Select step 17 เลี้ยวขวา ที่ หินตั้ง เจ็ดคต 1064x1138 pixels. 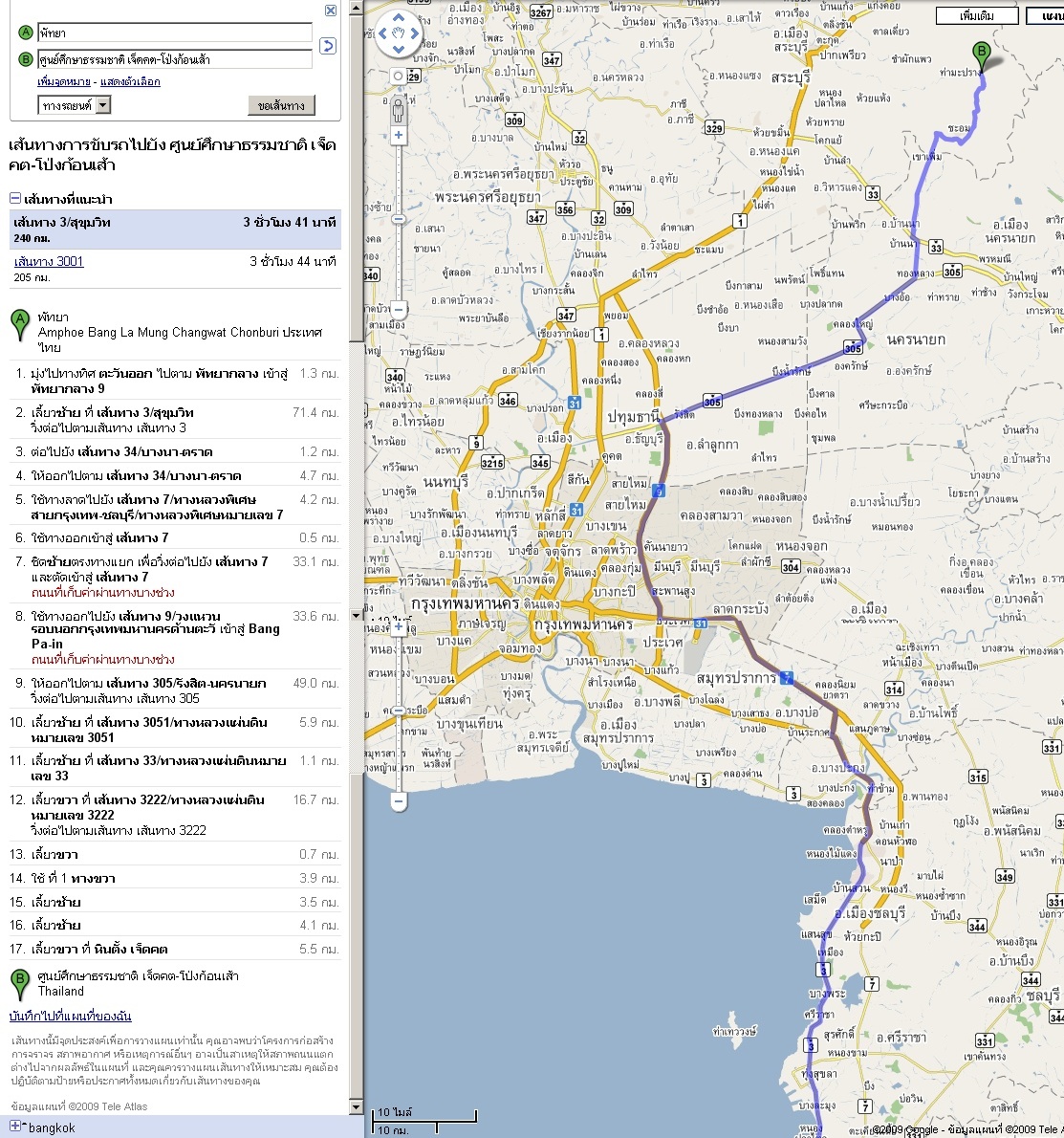(x=175, y=949)
